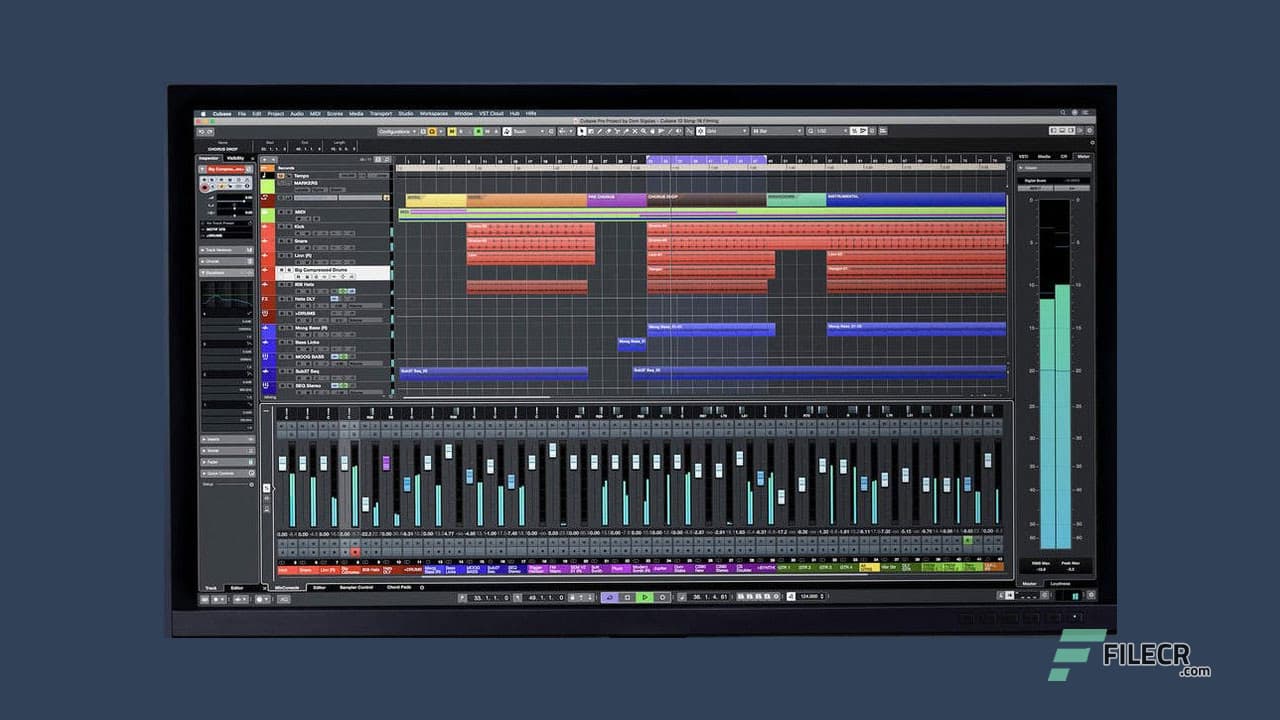This screenshot has width=1280, height=720.
Task: Open the Sampler Control panel
Action: tap(357, 588)
